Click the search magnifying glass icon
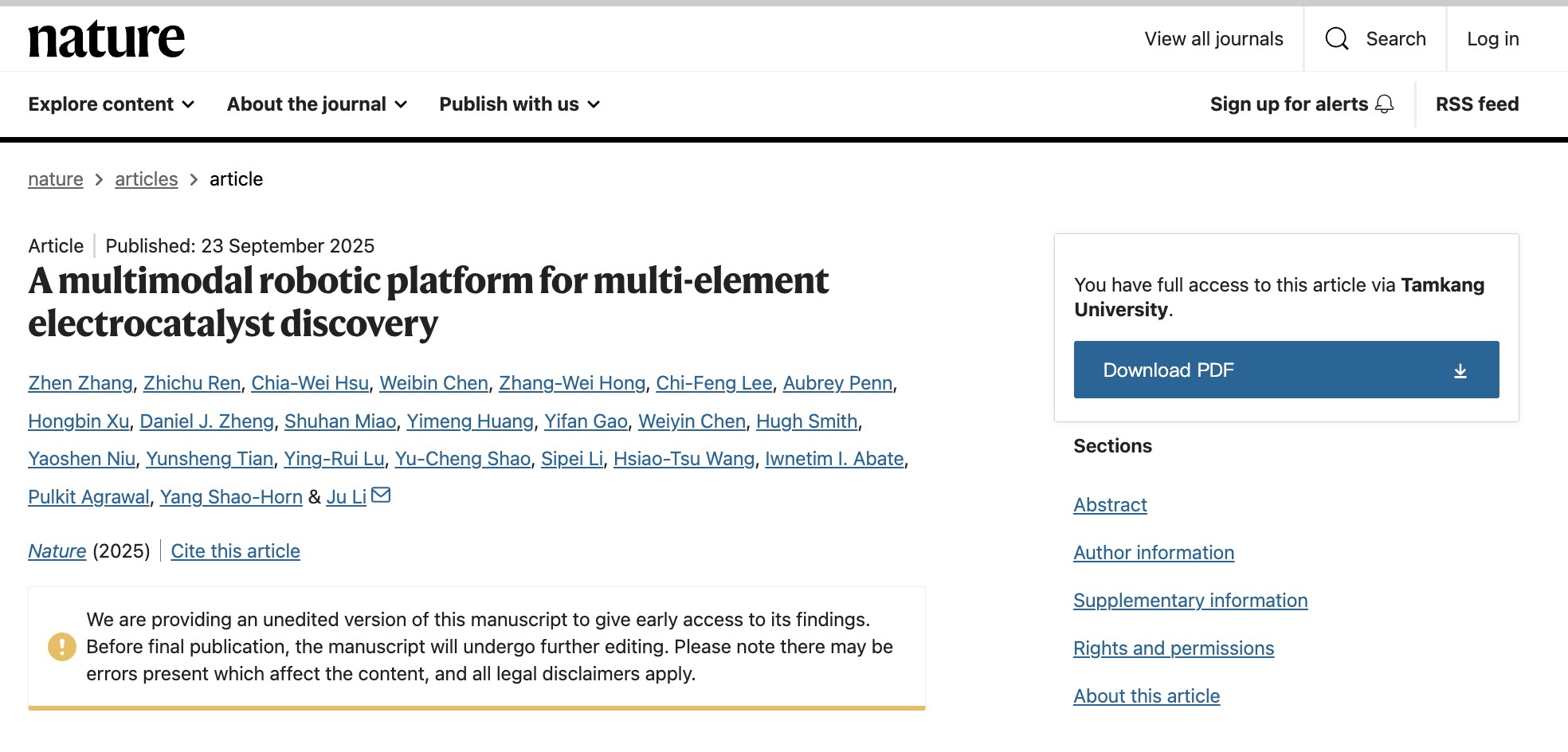 (x=1336, y=39)
